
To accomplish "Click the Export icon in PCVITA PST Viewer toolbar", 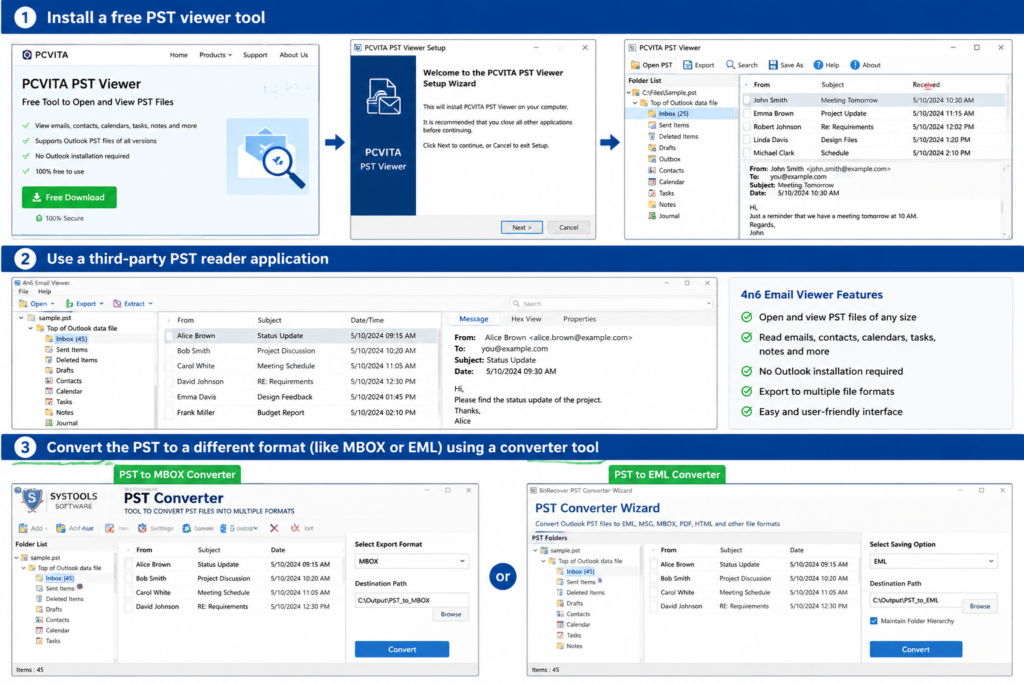I will [687, 65].
